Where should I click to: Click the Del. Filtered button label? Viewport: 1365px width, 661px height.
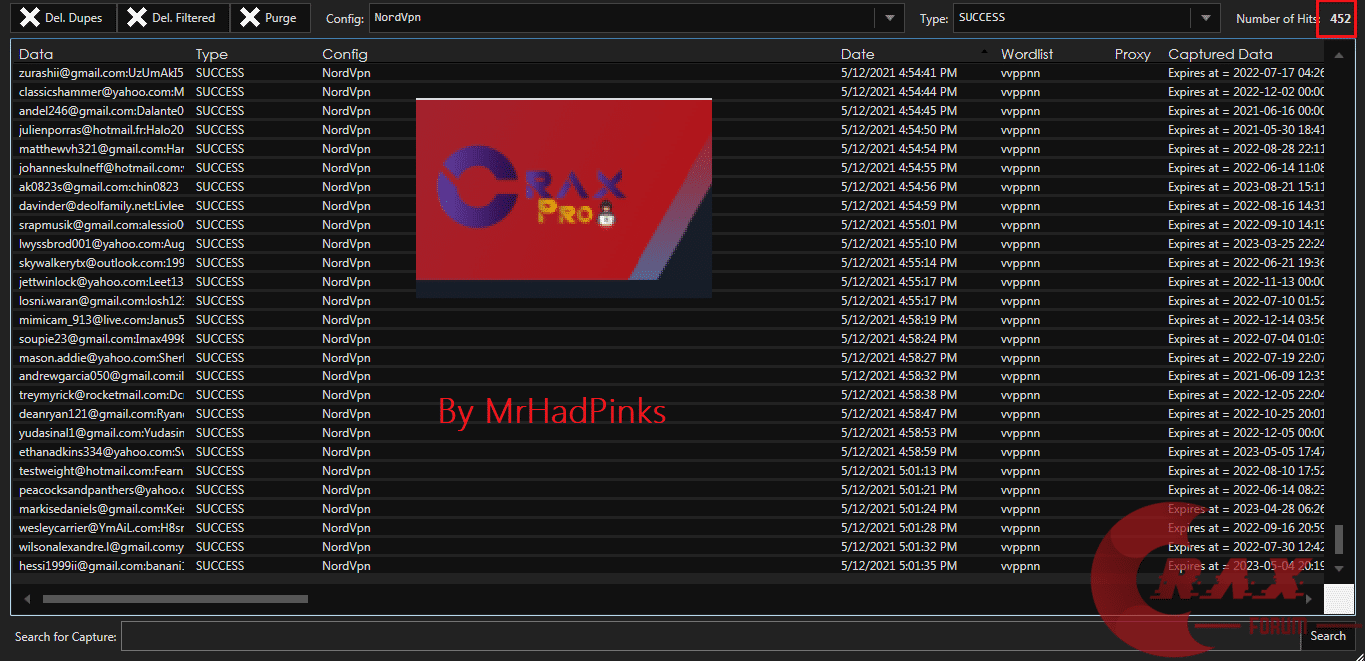tap(183, 18)
